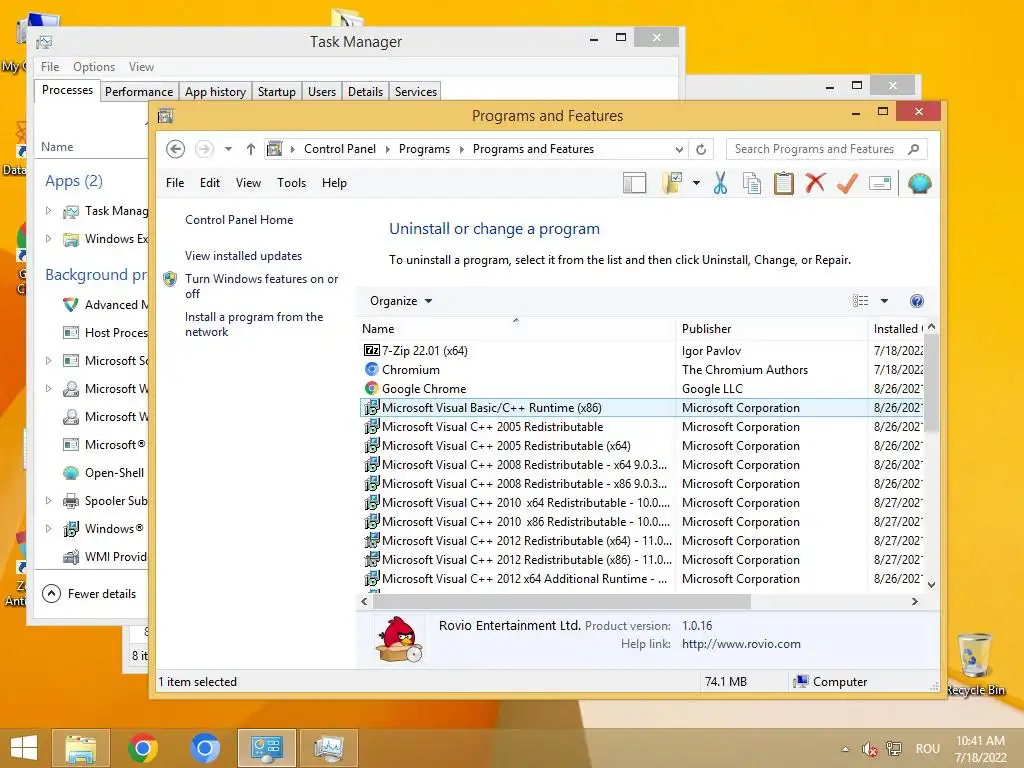
Task: Switch to Control Panel taskbar button
Action: (266, 748)
